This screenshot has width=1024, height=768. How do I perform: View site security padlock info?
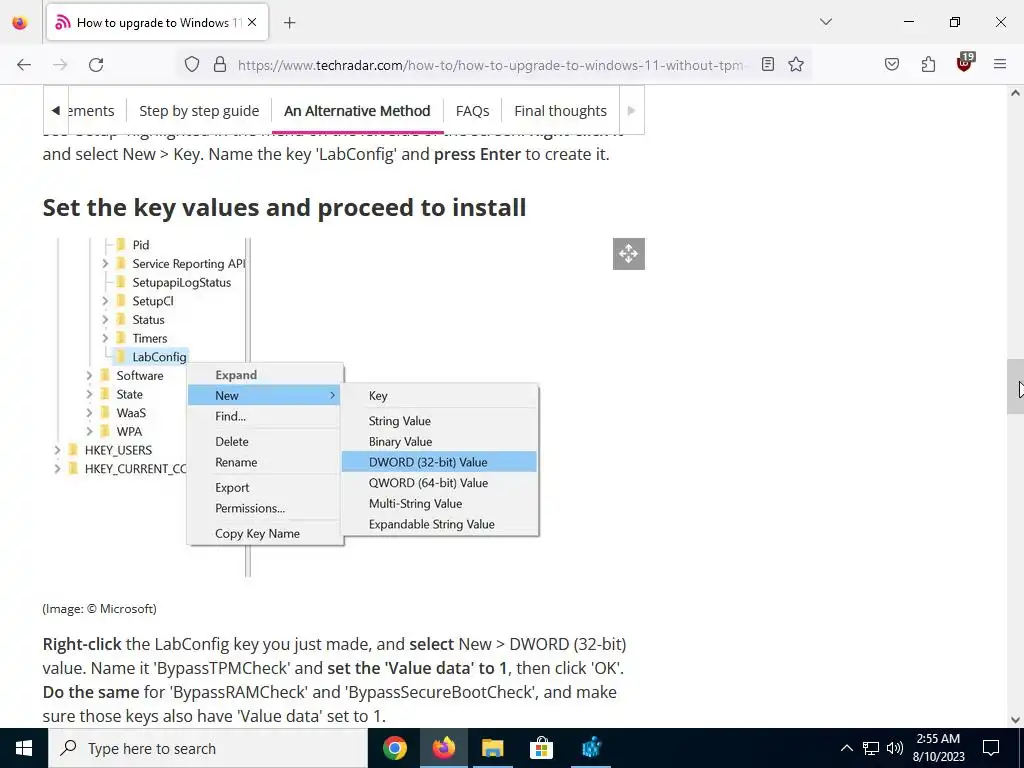click(x=220, y=65)
